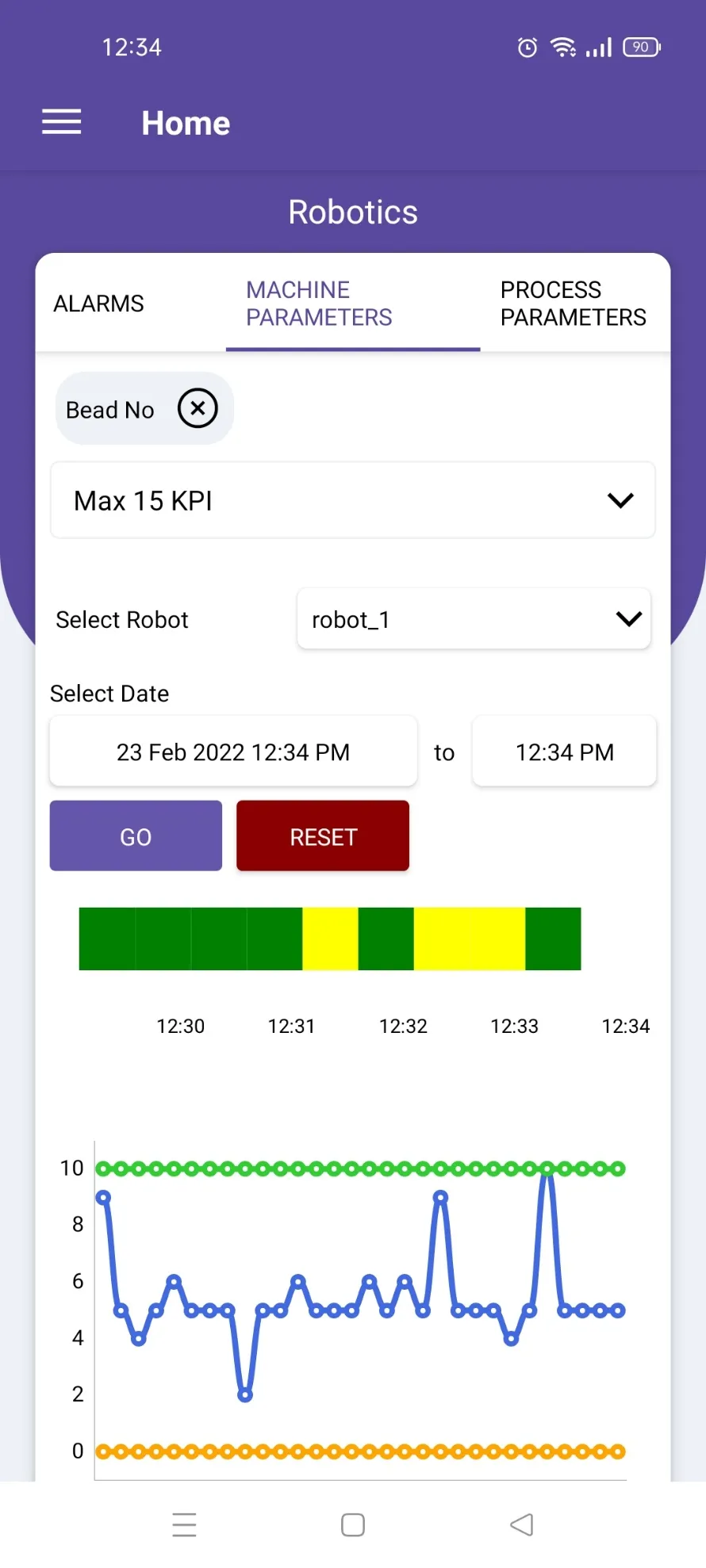Tap the 12:31 time axis label

292,1027
